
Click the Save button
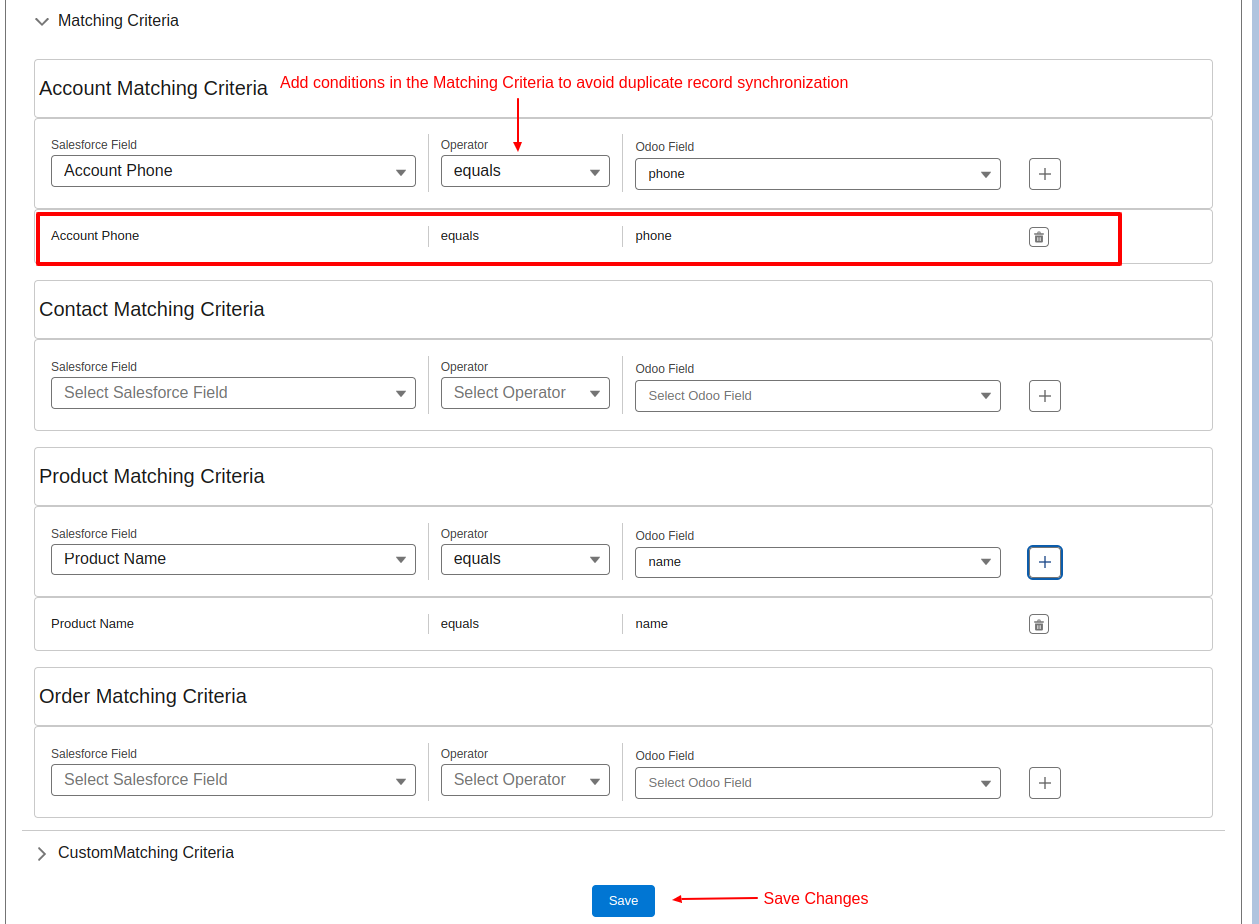pyautogui.click(x=622, y=900)
